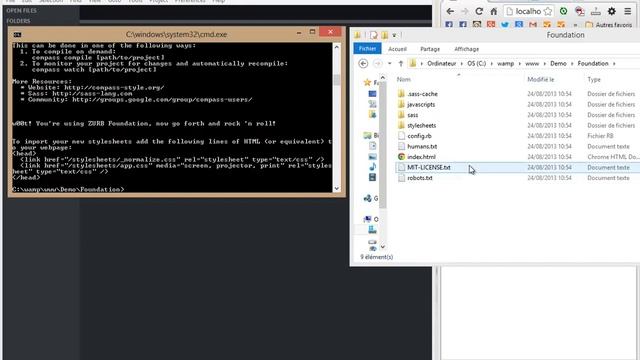Open the Fichier tab in Explorer

pos(367,49)
